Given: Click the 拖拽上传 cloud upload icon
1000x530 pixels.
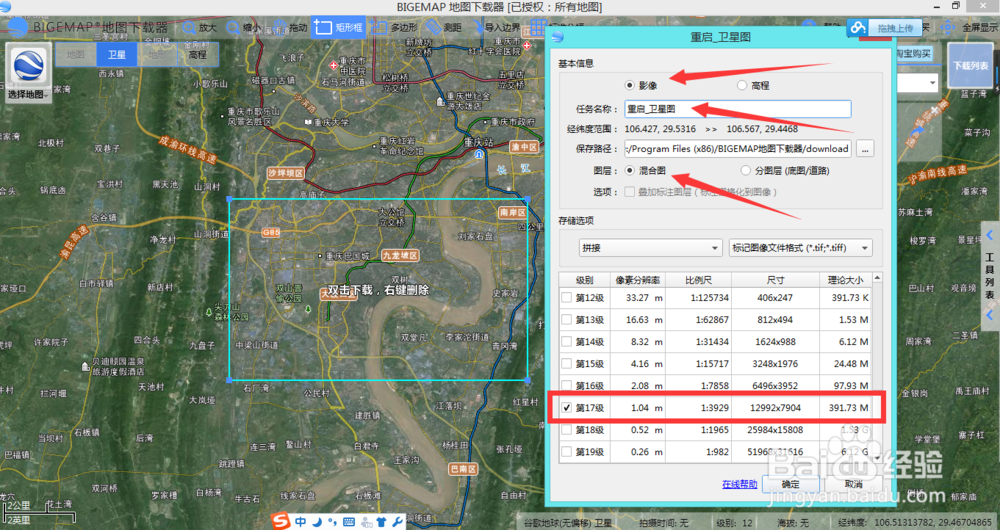Looking at the screenshot, I should point(858,27).
